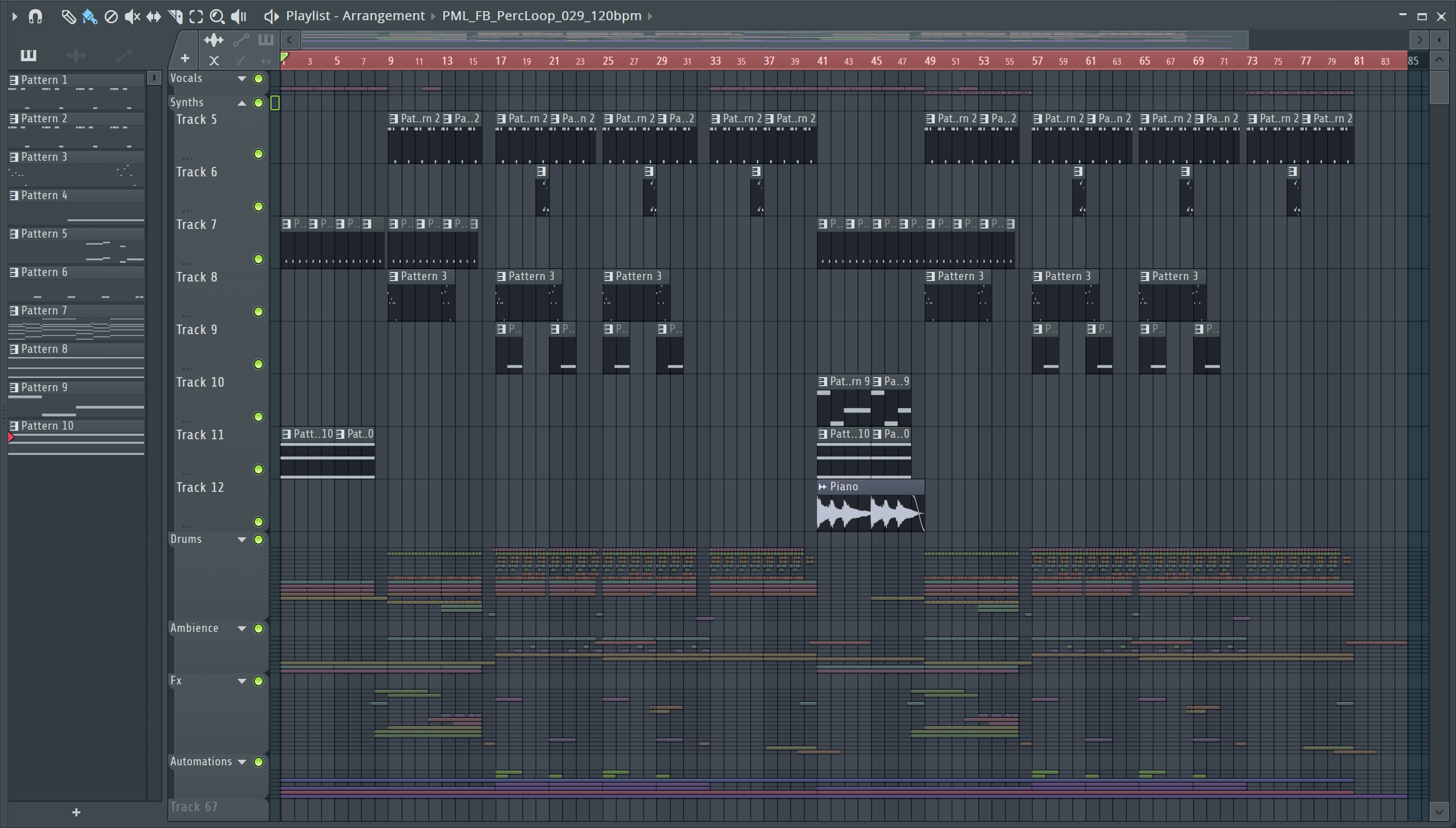1456x828 pixels.
Task: Mute Track 12 with its green light
Action: click(x=259, y=522)
